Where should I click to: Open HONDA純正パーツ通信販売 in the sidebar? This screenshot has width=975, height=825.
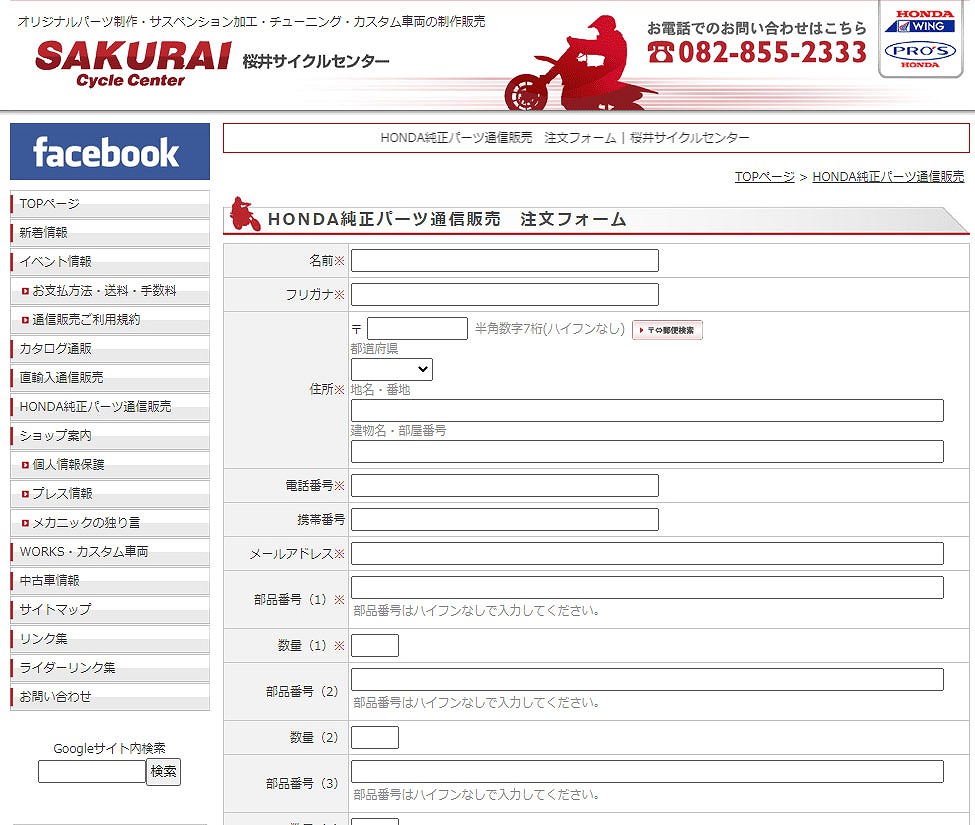tap(110, 407)
